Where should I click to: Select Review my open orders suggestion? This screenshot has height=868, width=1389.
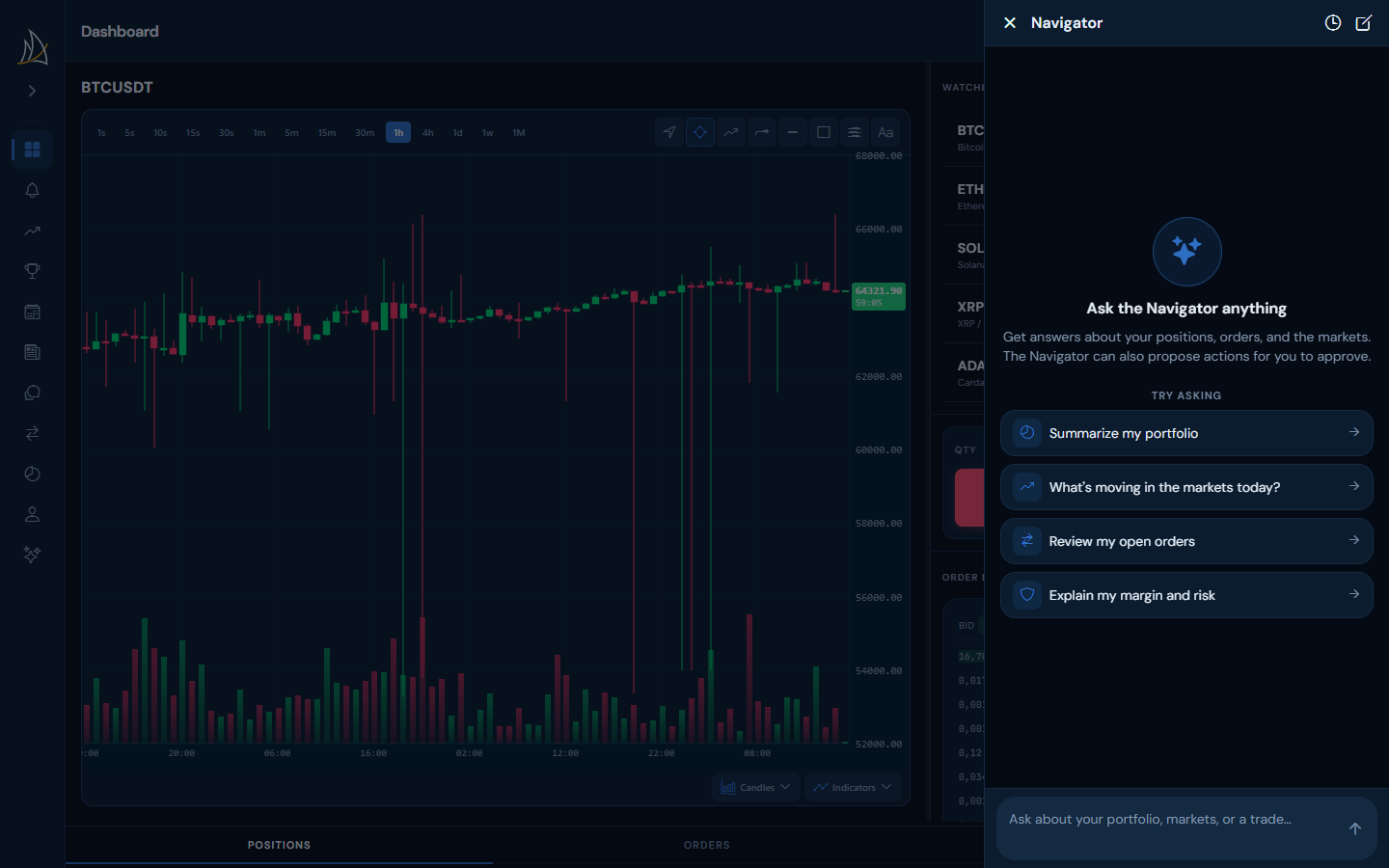point(1186,541)
